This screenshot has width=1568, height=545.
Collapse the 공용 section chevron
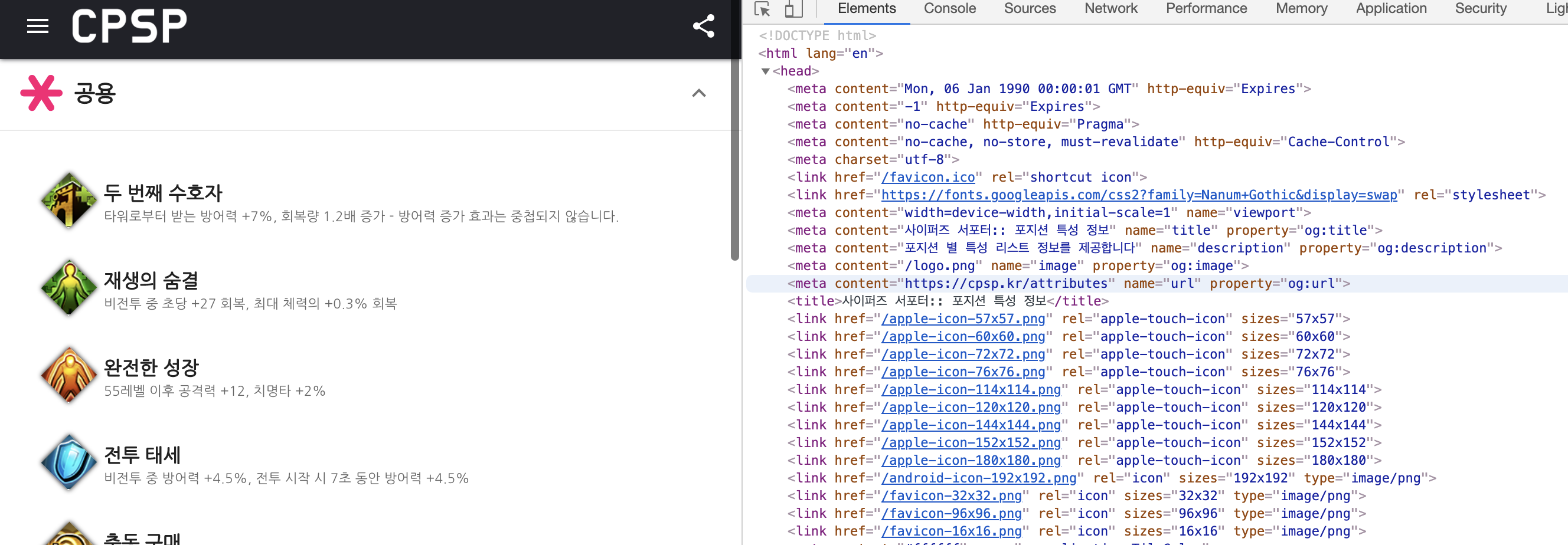click(699, 93)
